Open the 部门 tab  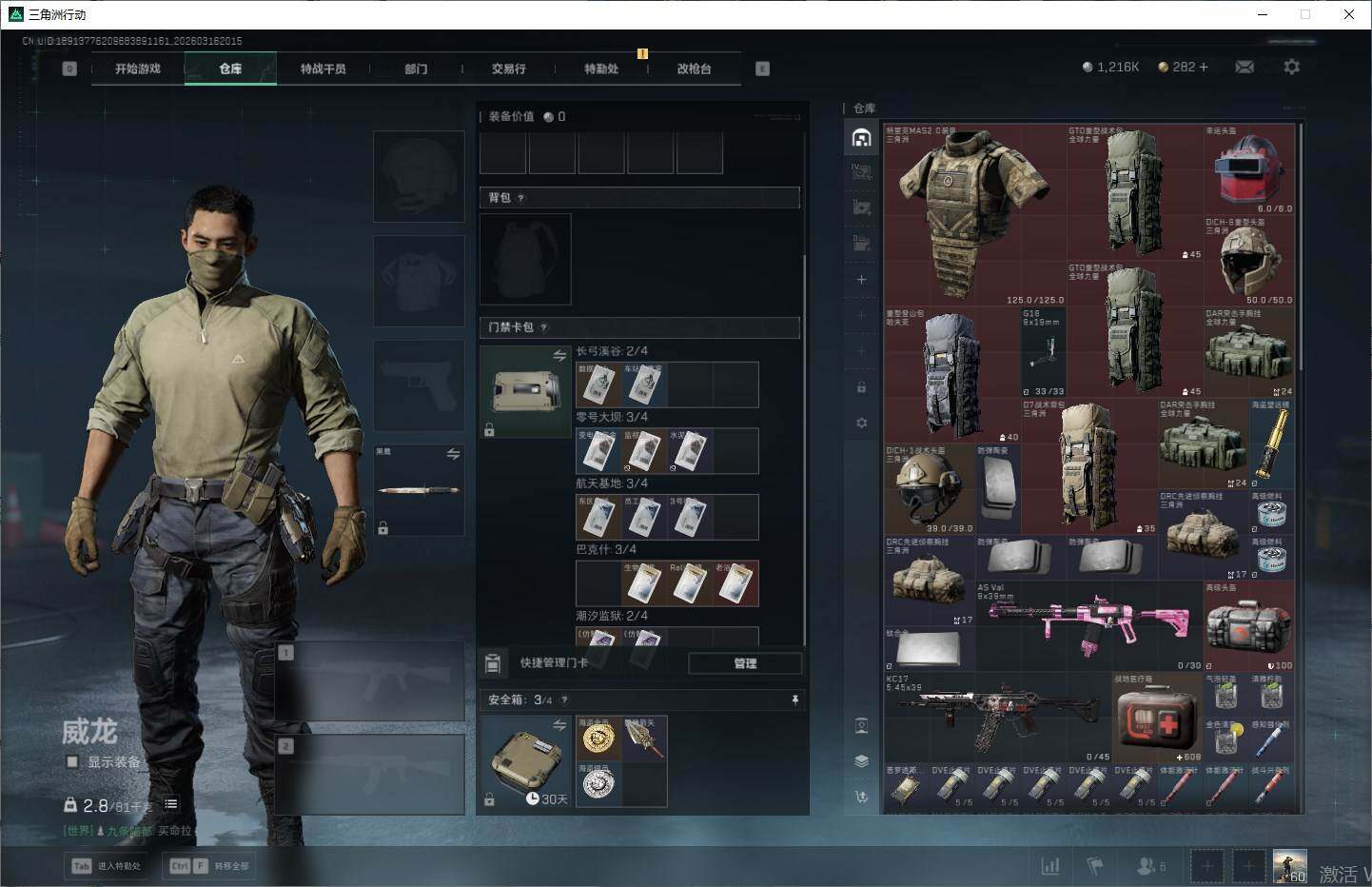[416, 69]
